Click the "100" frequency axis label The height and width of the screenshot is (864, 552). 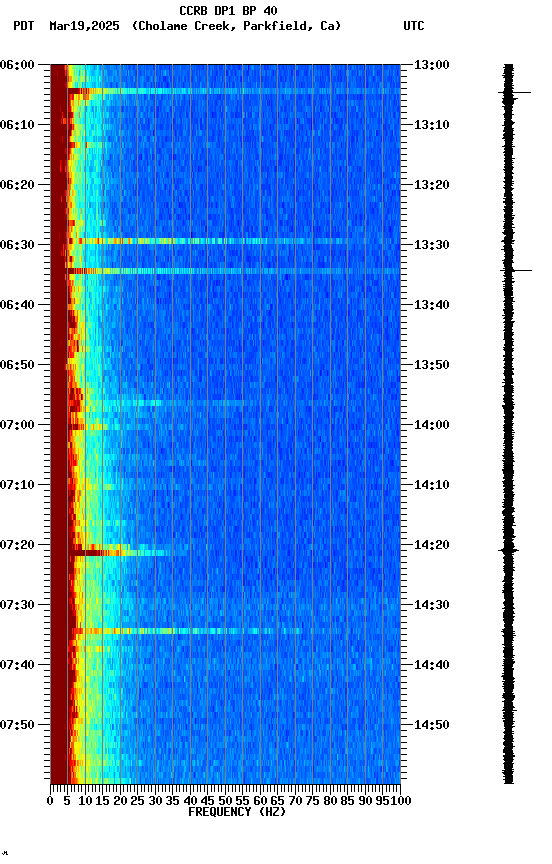point(401,801)
